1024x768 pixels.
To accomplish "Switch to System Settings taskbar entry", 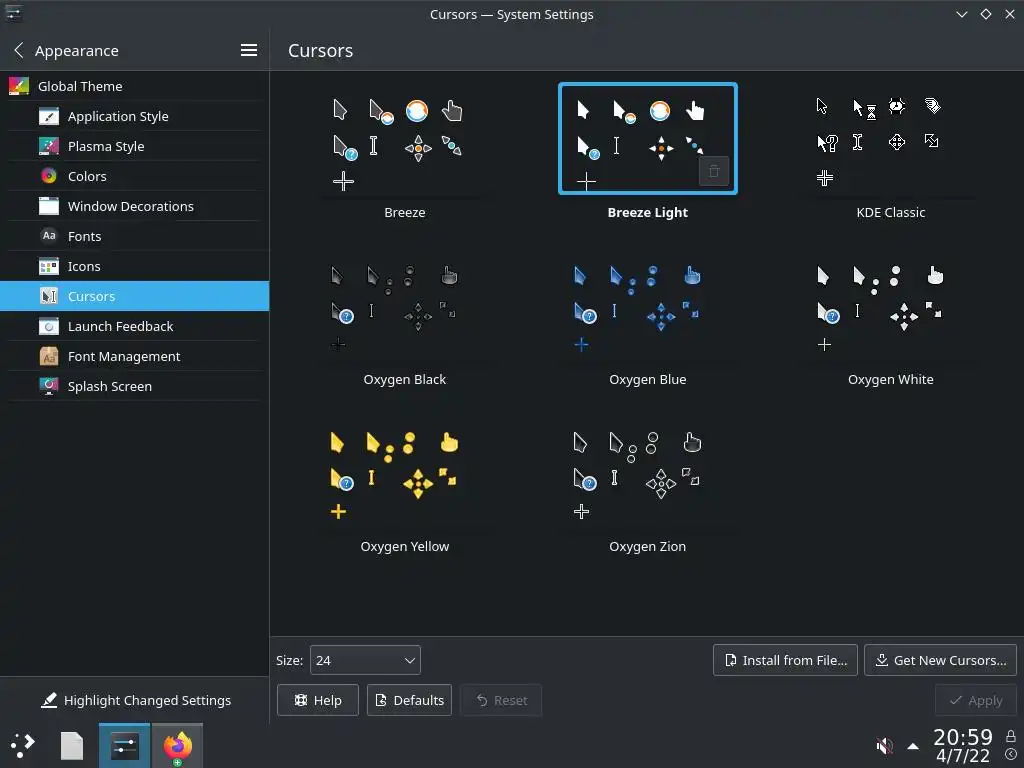I will coord(125,746).
